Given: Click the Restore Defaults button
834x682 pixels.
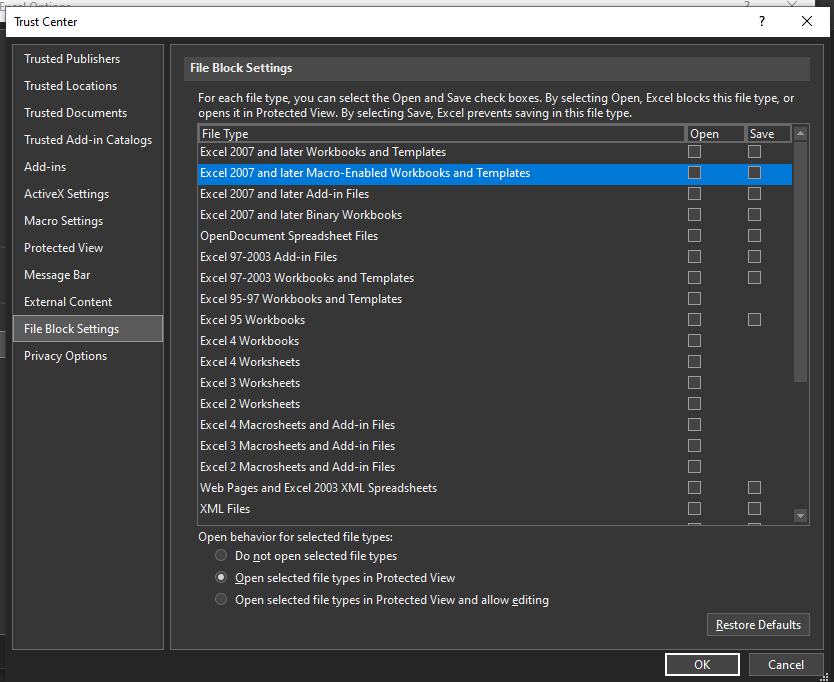Looking at the screenshot, I should click(758, 625).
